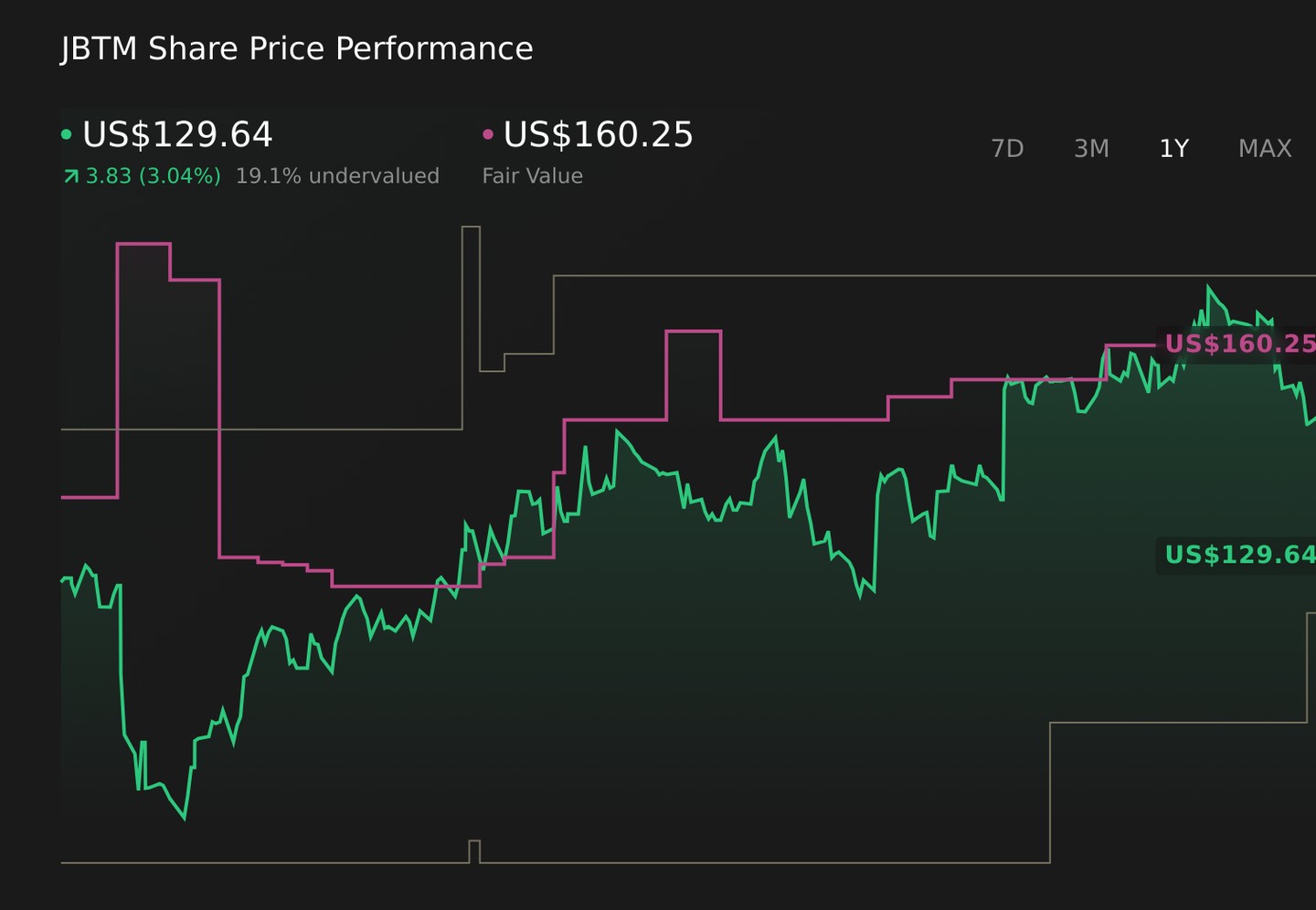Click the large US$129.64 share price heading
The image size is (1316, 910).
click(177, 134)
